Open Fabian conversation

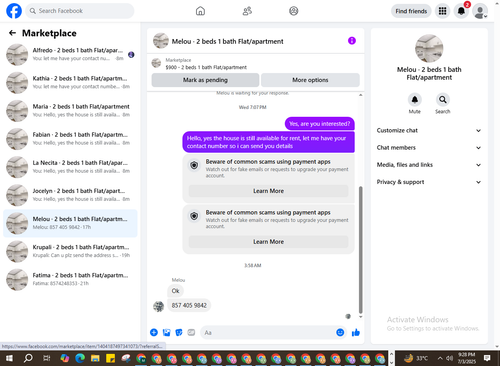pos(70,139)
